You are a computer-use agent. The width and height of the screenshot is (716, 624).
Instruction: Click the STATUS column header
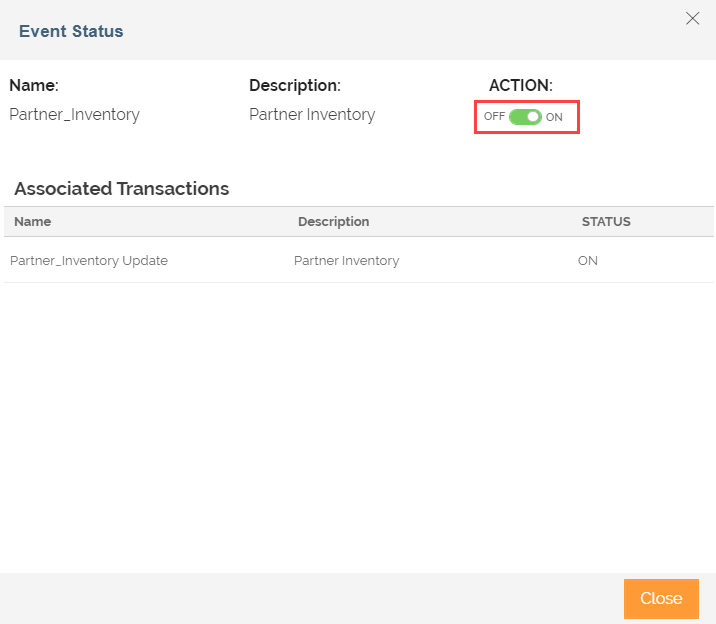(606, 221)
